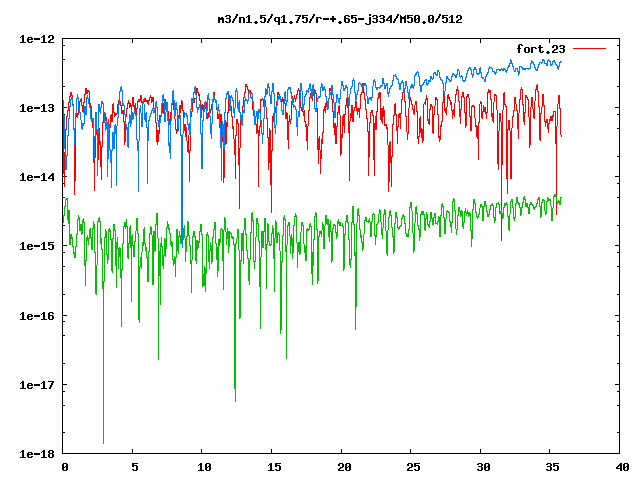Viewport: 640px width, 480px height.
Task: Click the x-axis label 40
Action: click(622, 467)
